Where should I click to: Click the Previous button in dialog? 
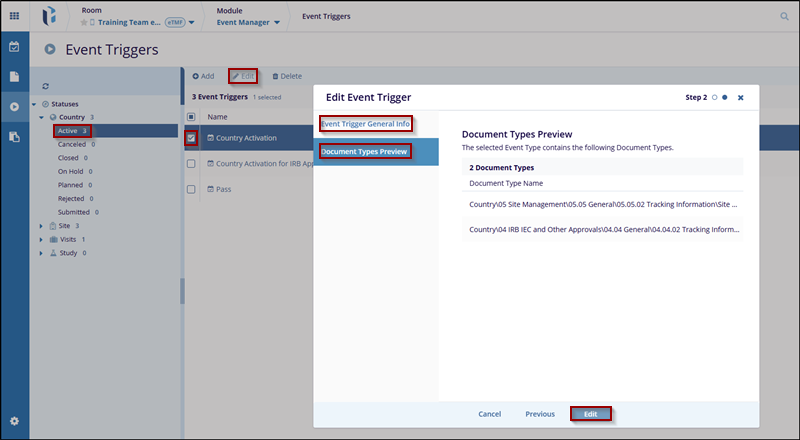540,414
